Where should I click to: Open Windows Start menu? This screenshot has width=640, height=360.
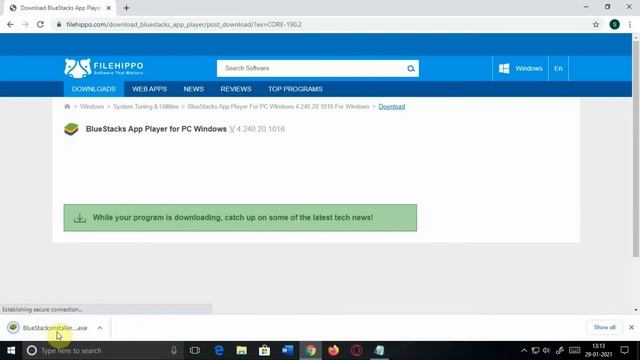tap(11, 351)
